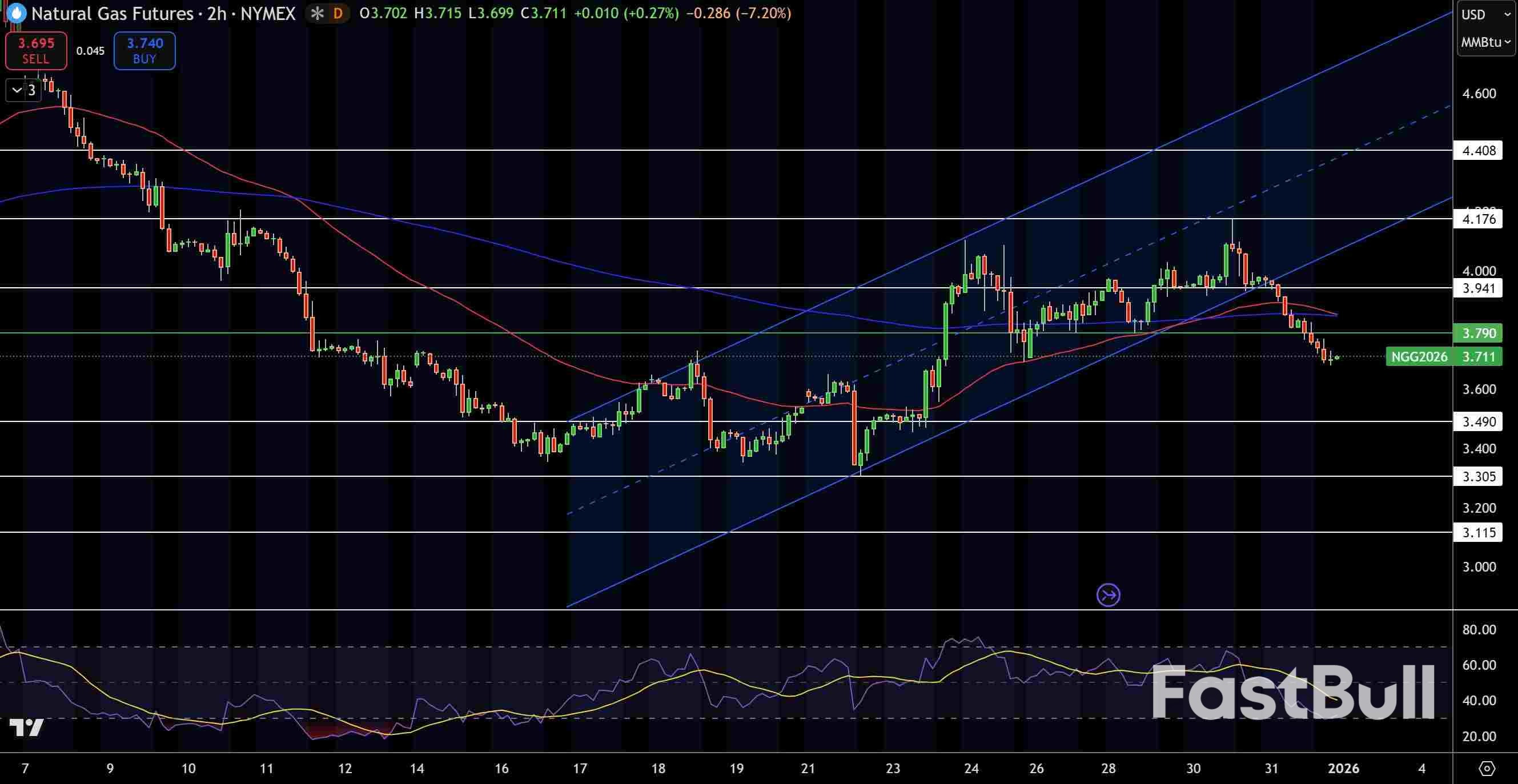1518x784 pixels.
Task: Select the 4.408 horizontal line price label
Action: [1479, 151]
